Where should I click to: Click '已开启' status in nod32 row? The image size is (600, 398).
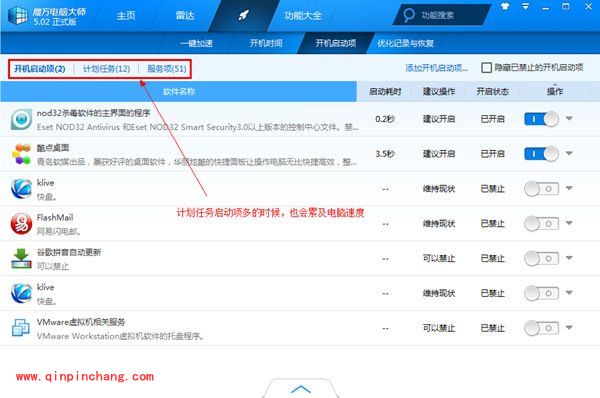click(x=492, y=119)
